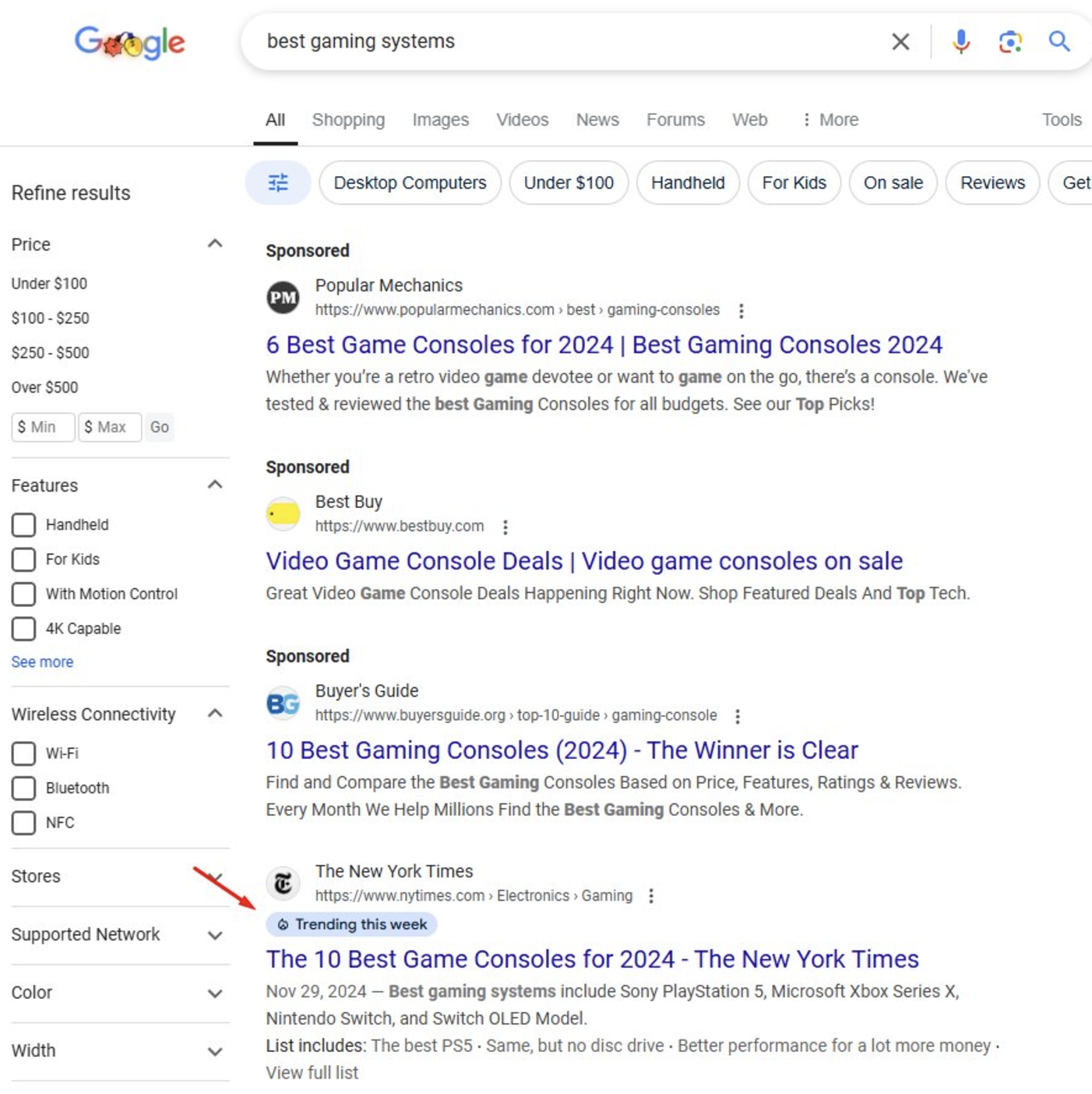Click the New York Times favicon
The image size is (1092, 1094).
(x=283, y=883)
